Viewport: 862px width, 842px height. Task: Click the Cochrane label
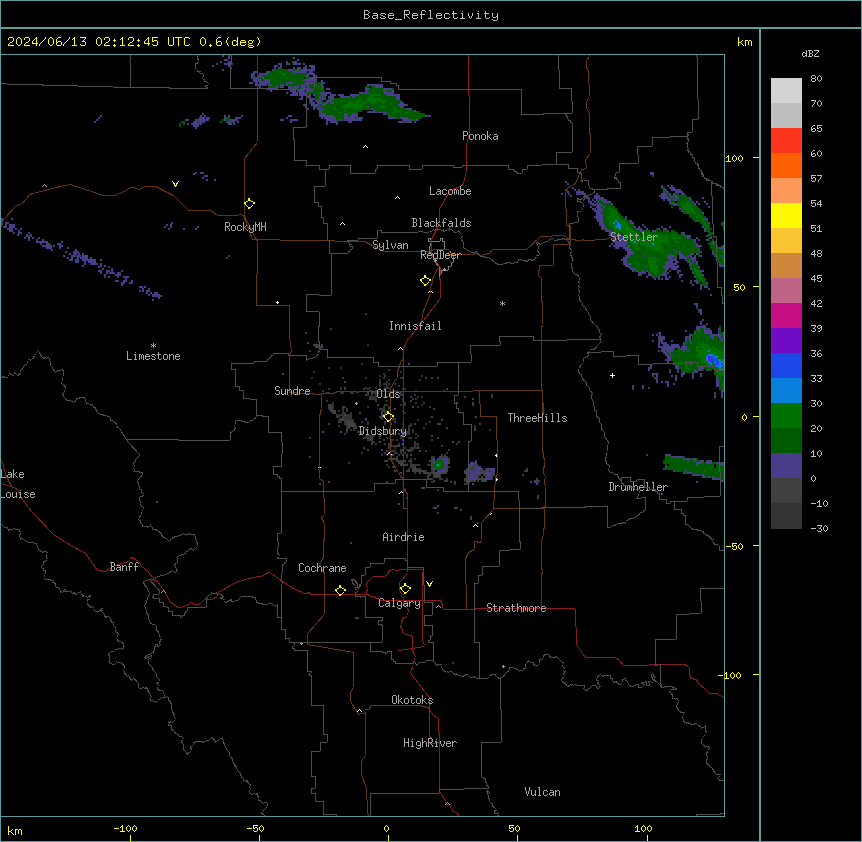coord(322,568)
